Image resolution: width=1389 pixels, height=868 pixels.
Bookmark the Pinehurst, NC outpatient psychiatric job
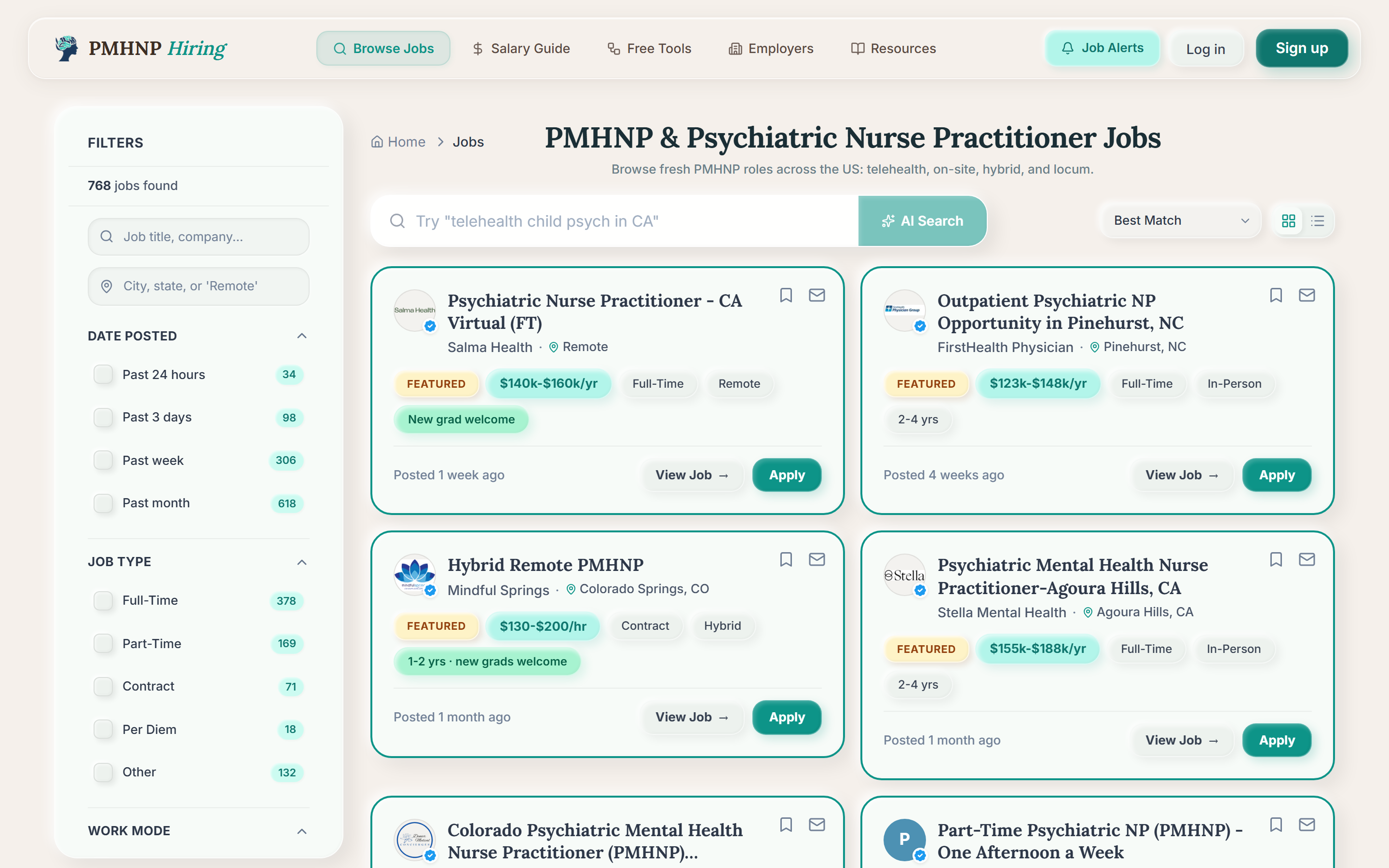click(x=1276, y=295)
